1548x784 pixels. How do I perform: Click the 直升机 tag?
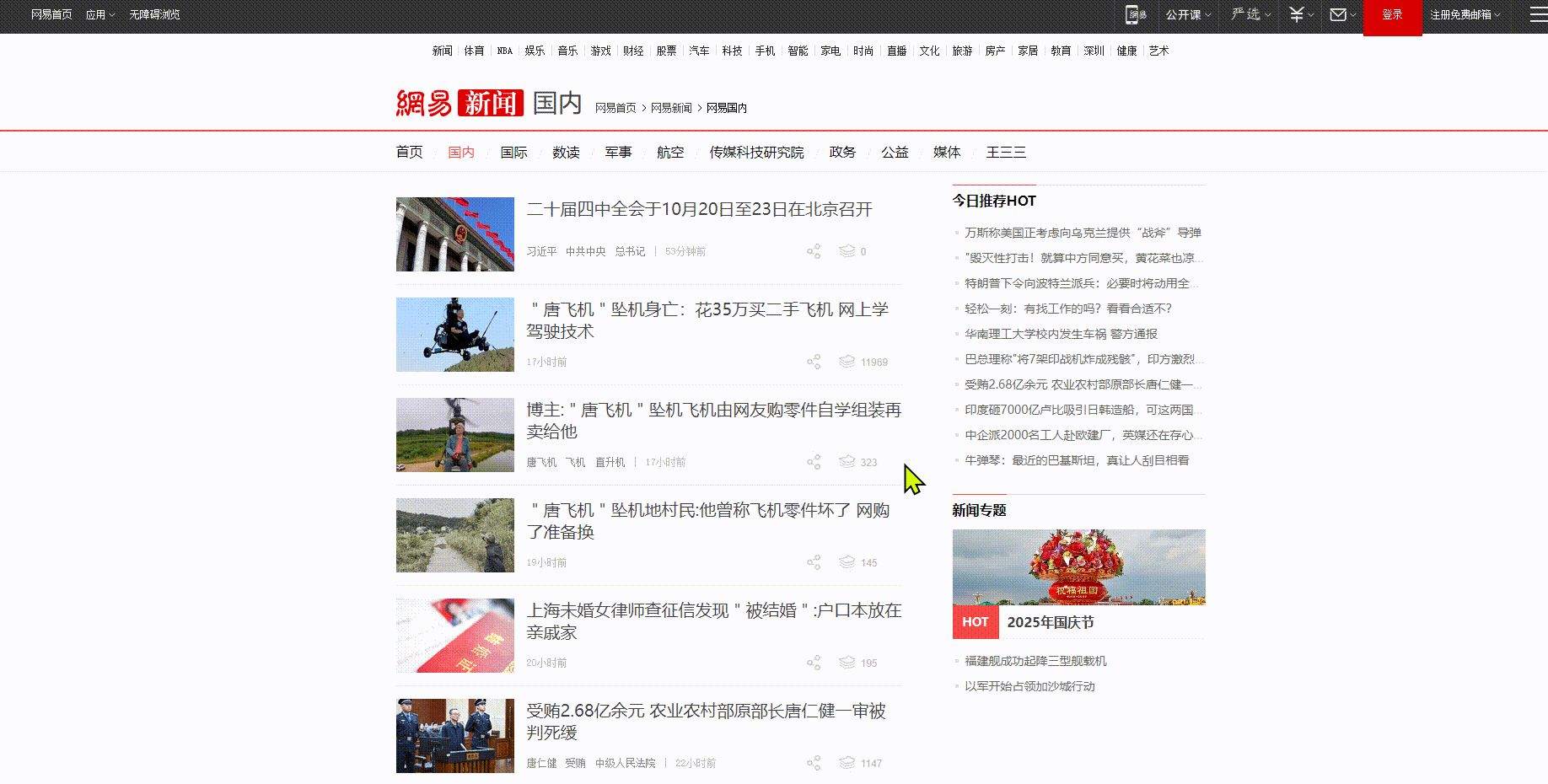click(x=610, y=462)
